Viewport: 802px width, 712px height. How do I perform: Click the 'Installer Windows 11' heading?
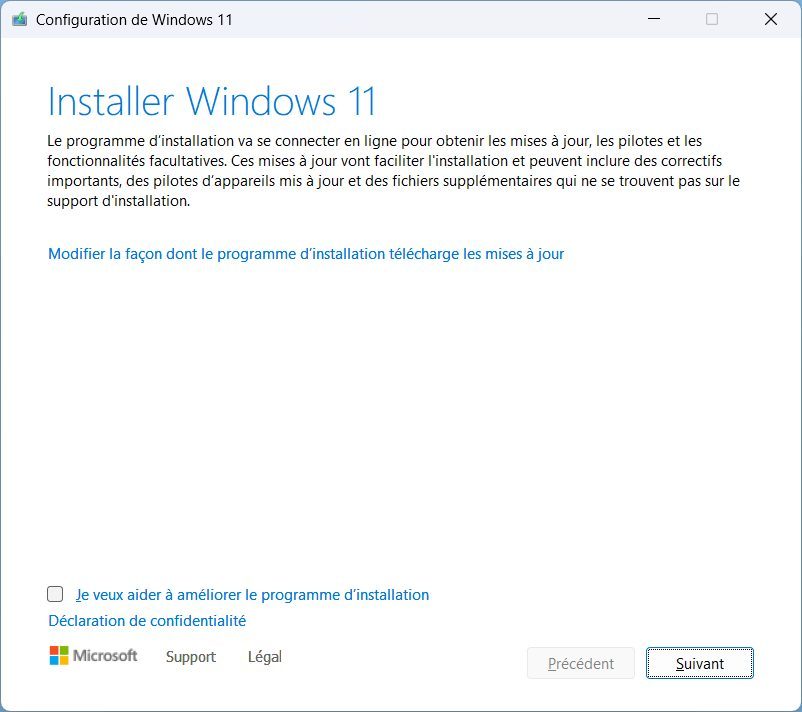(x=212, y=102)
